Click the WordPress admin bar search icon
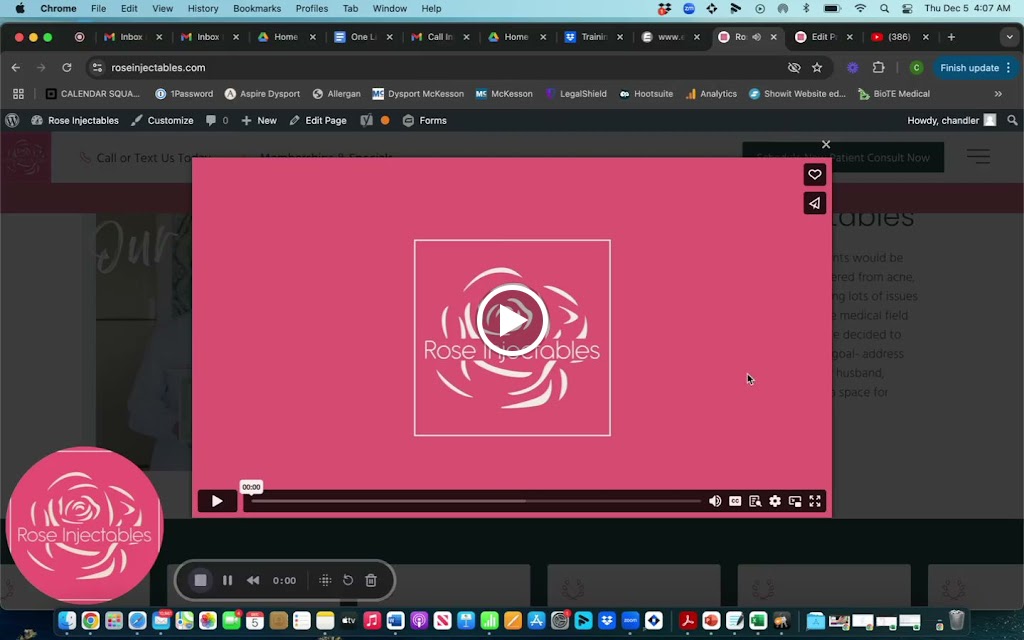 click(1012, 120)
